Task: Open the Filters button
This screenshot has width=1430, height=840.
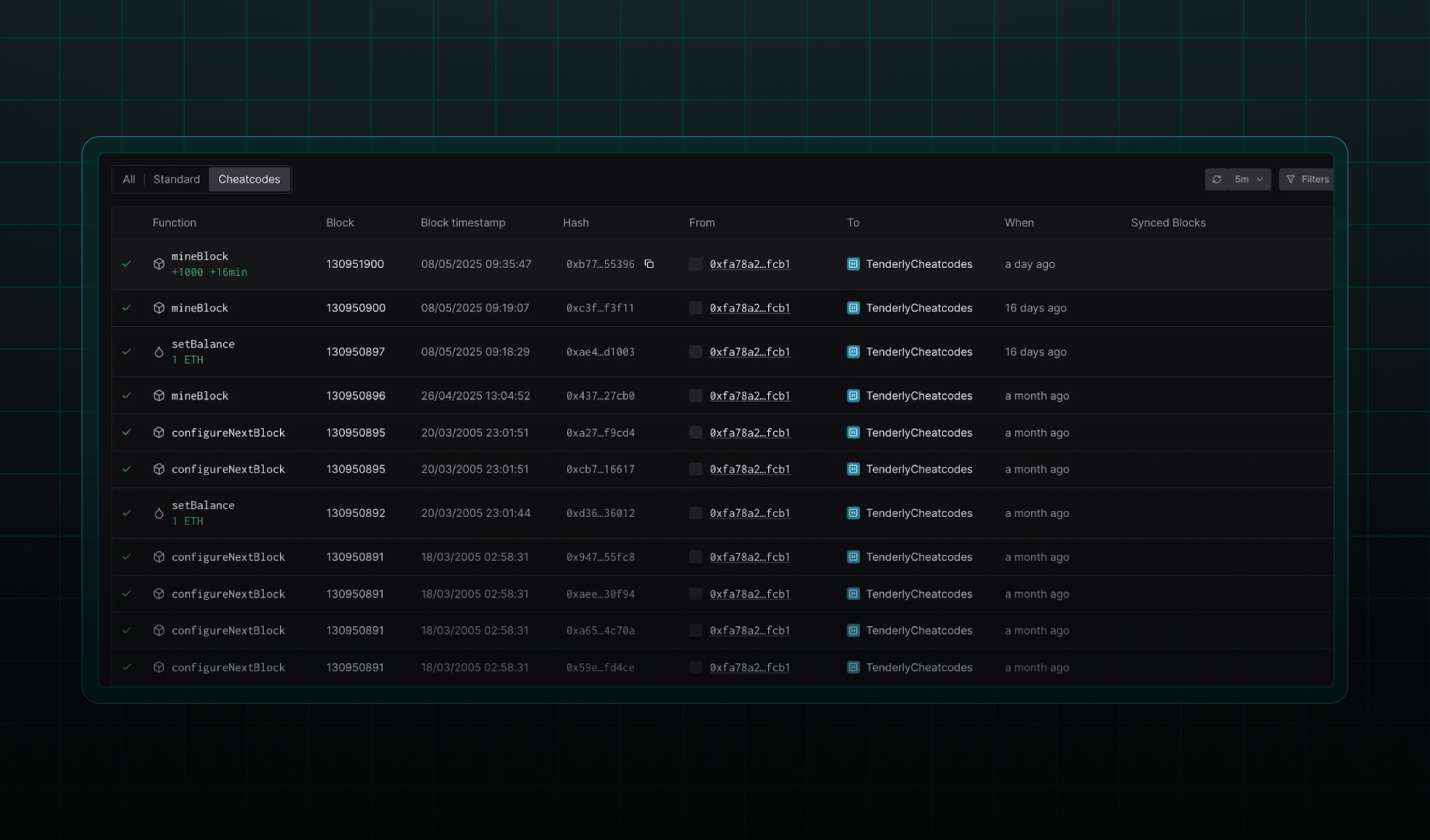Action: pyautogui.click(x=1306, y=179)
